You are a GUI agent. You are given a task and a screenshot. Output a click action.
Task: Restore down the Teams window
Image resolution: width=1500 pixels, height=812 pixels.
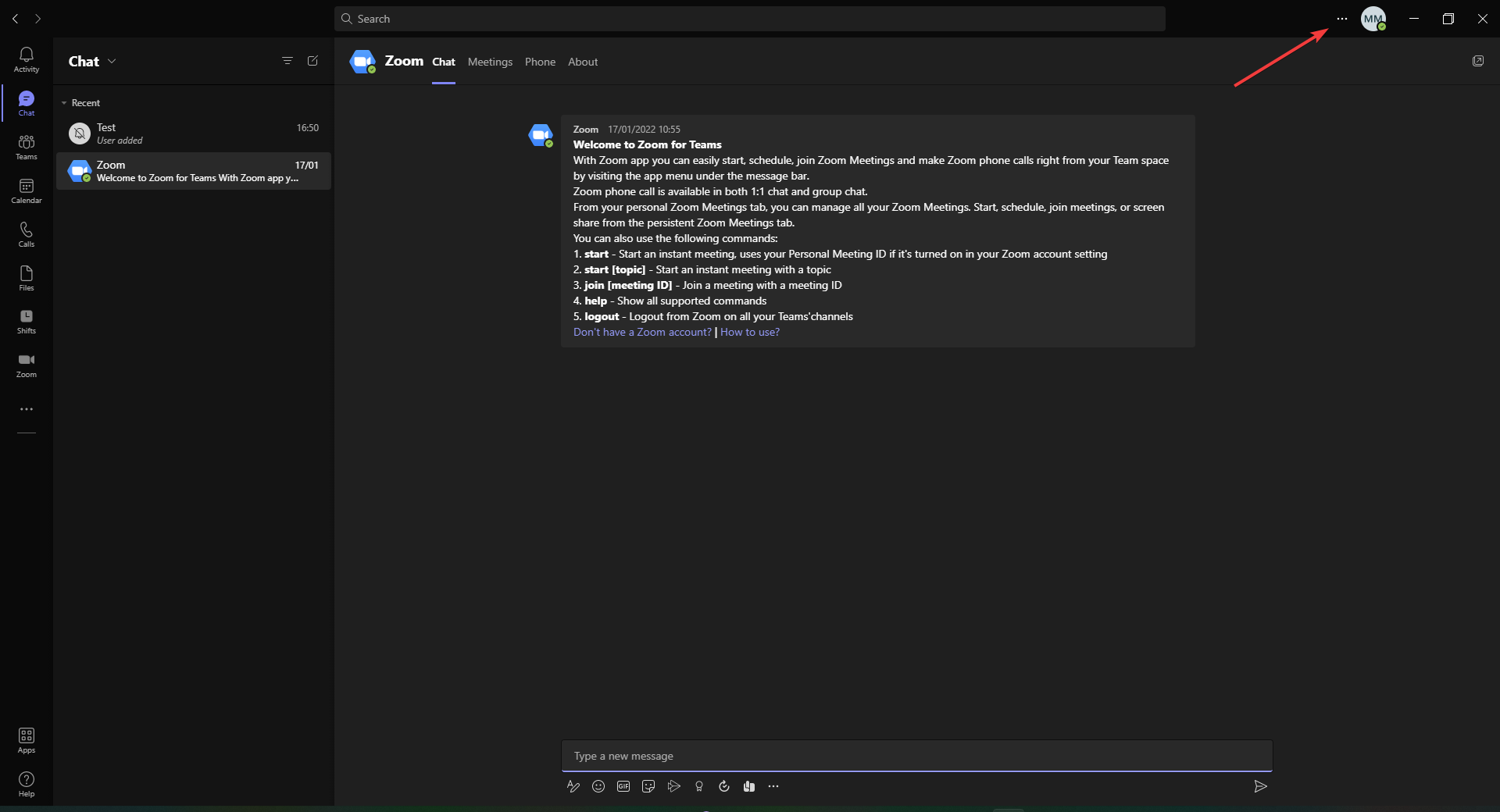tap(1448, 19)
